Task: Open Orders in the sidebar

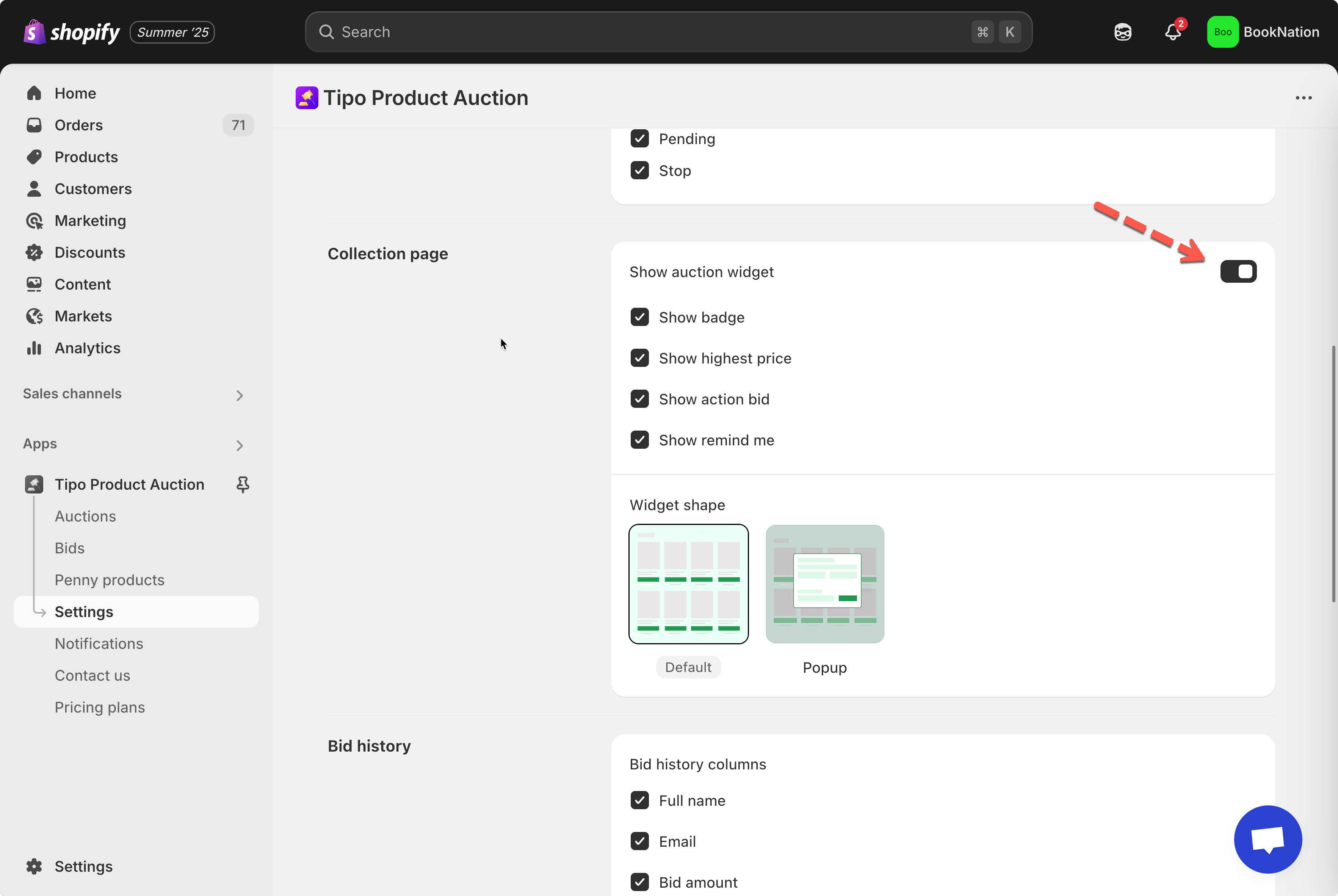Action: 78,125
